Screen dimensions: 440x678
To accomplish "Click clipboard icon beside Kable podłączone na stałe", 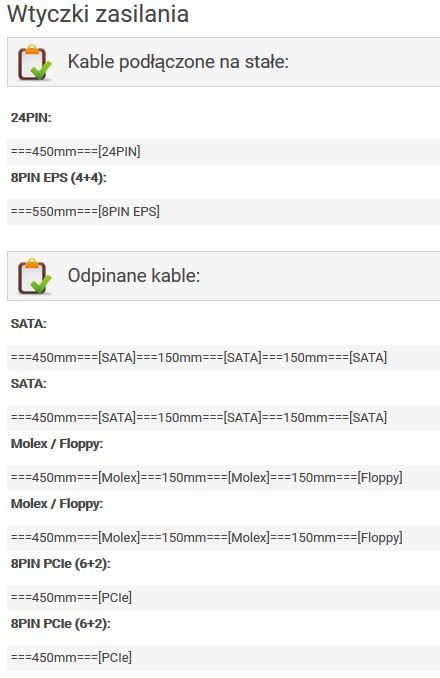I will [x=34, y=62].
